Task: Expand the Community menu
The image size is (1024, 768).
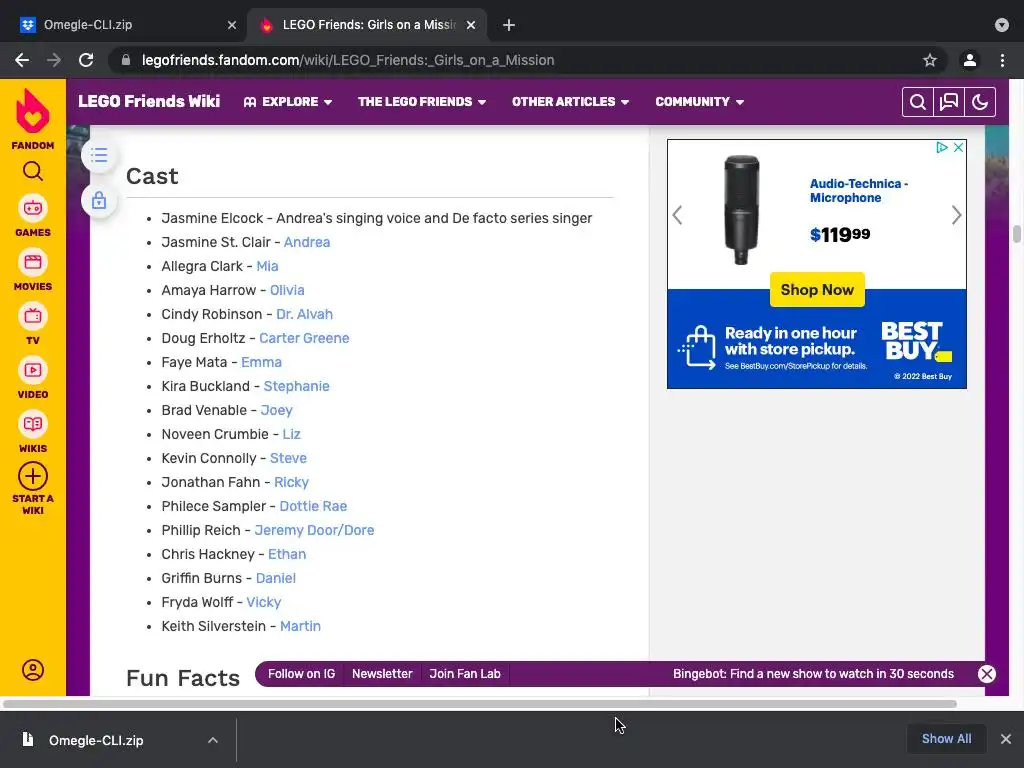Action: click(x=699, y=102)
